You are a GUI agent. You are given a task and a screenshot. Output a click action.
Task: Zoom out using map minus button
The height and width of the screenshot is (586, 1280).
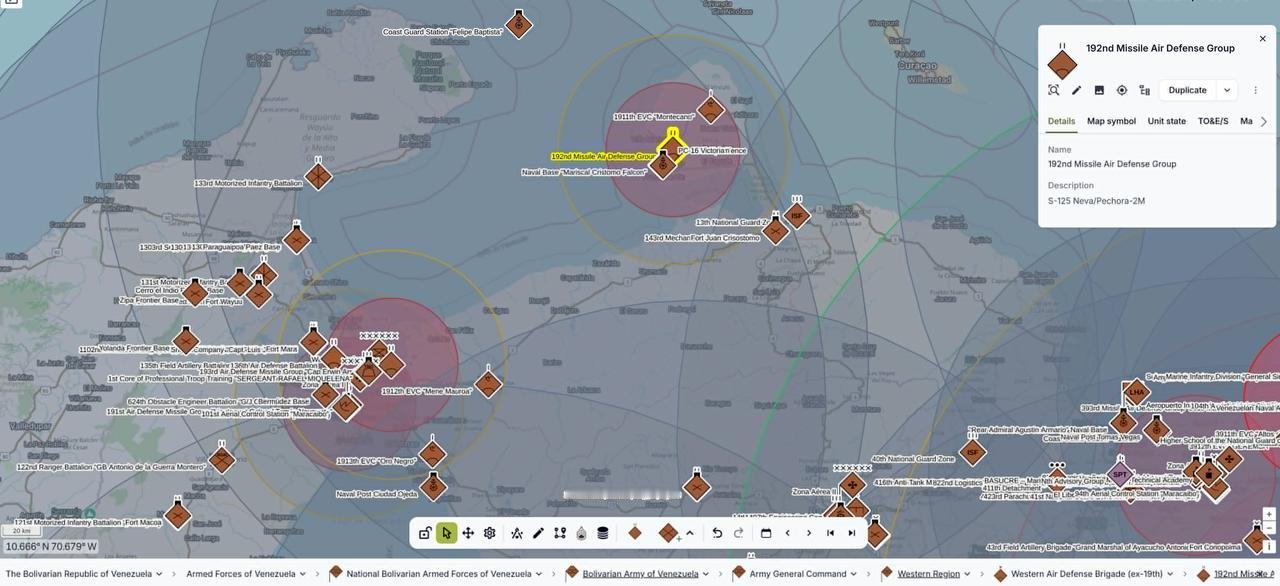(1268, 528)
